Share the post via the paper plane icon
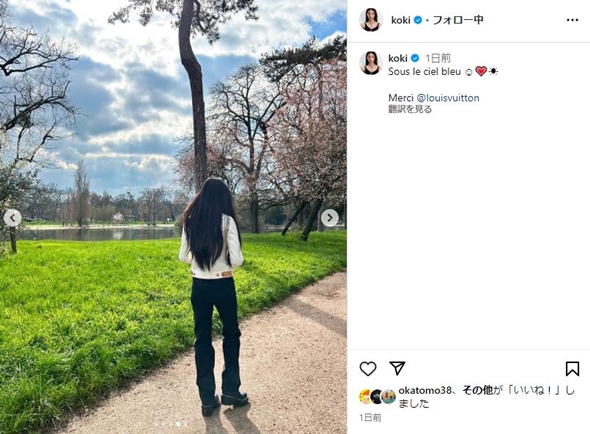The width and height of the screenshot is (590, 434). (397, 368)
